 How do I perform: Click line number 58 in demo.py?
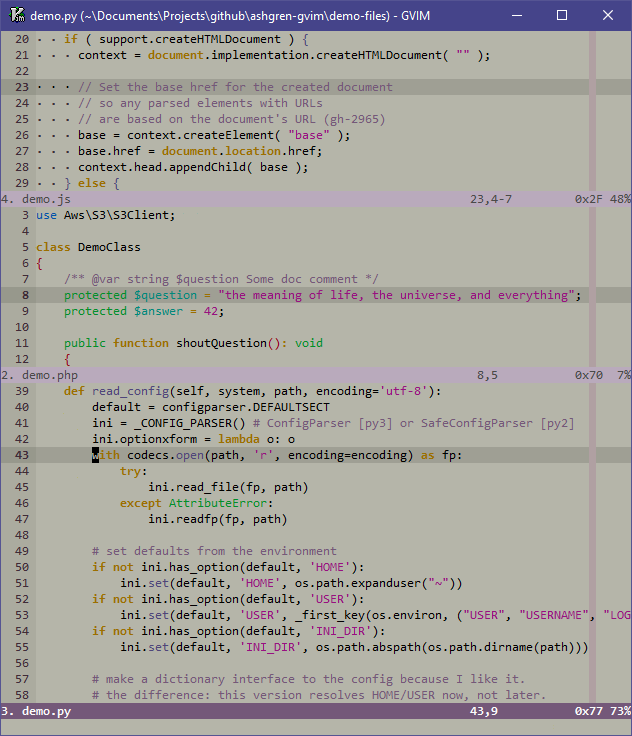[22, 695]
